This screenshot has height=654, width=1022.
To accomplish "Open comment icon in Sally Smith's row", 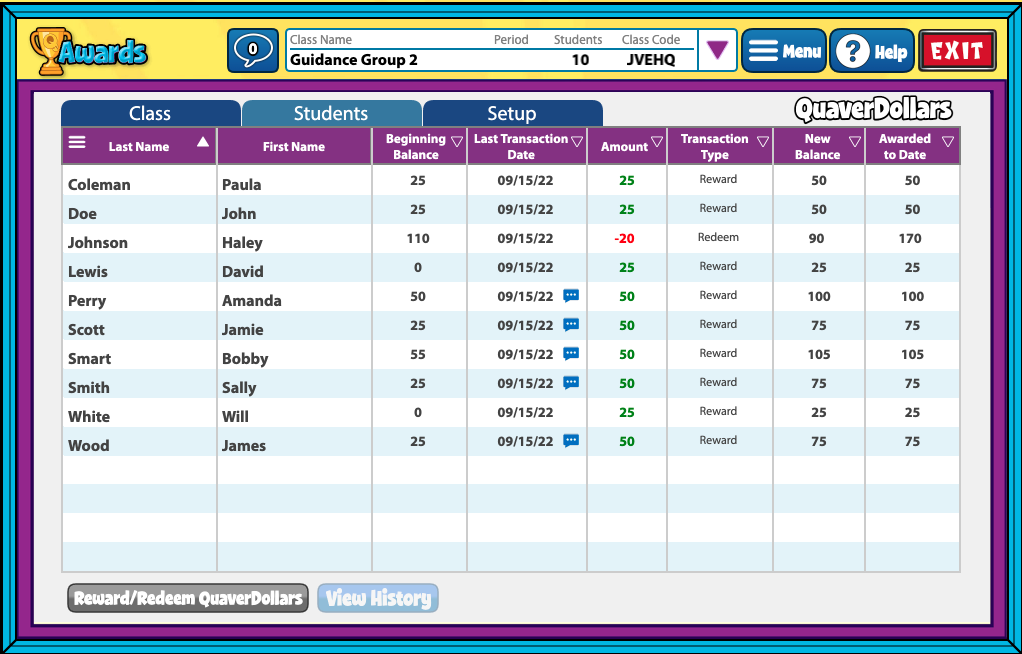I will [x=571, y=383].
